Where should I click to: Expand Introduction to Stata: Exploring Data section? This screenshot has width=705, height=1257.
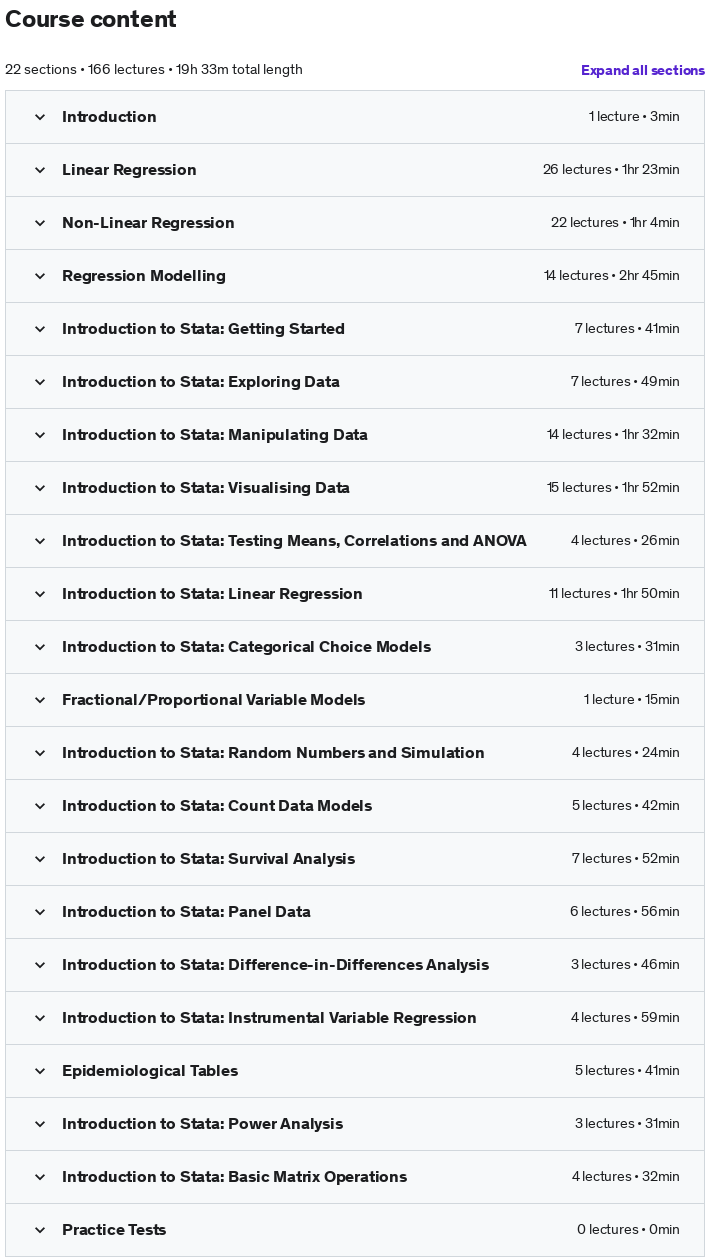pyautogui.click(x=355, y=382)
